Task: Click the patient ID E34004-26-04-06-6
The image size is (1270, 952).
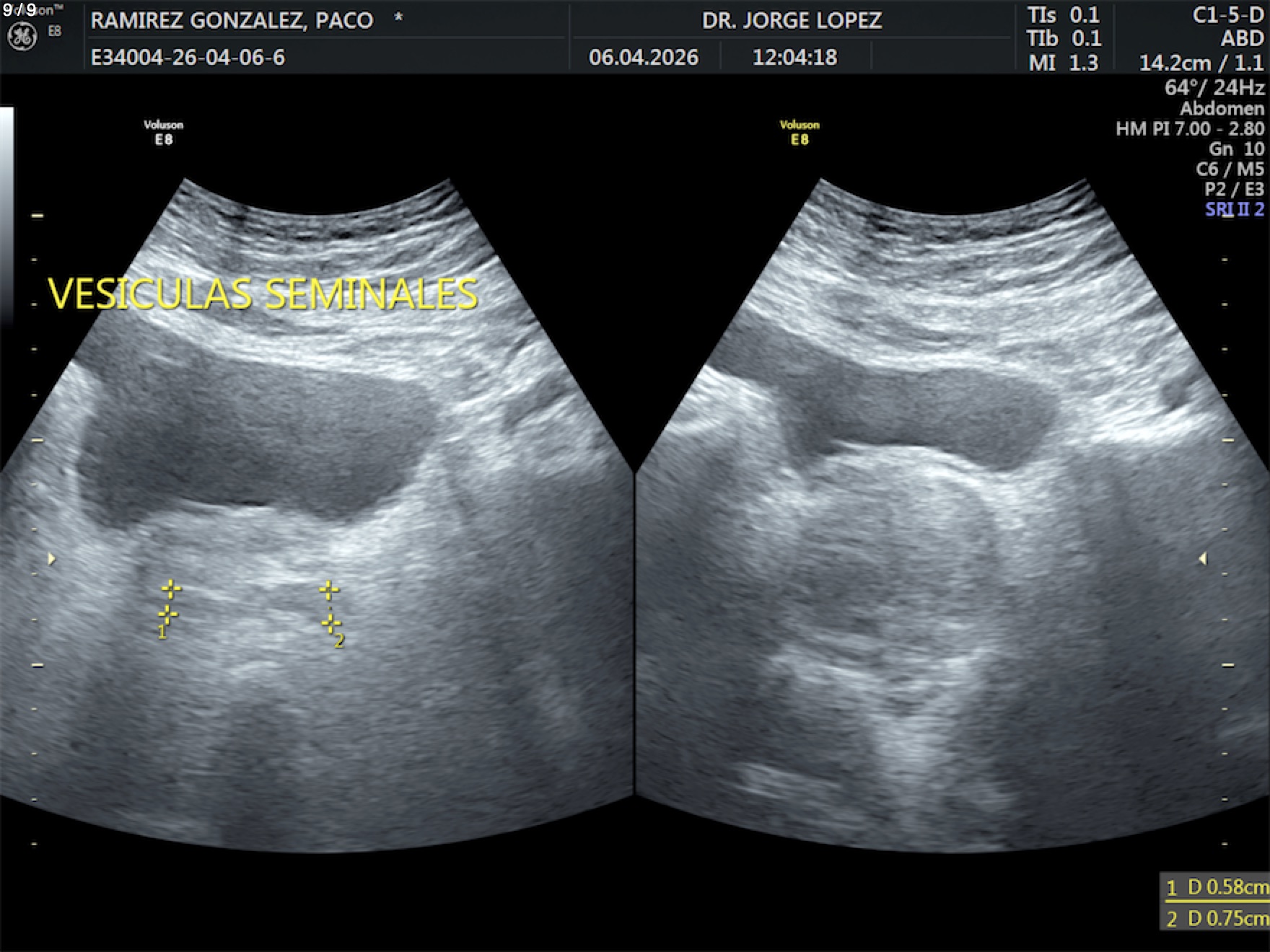Action: click(188, 57)
